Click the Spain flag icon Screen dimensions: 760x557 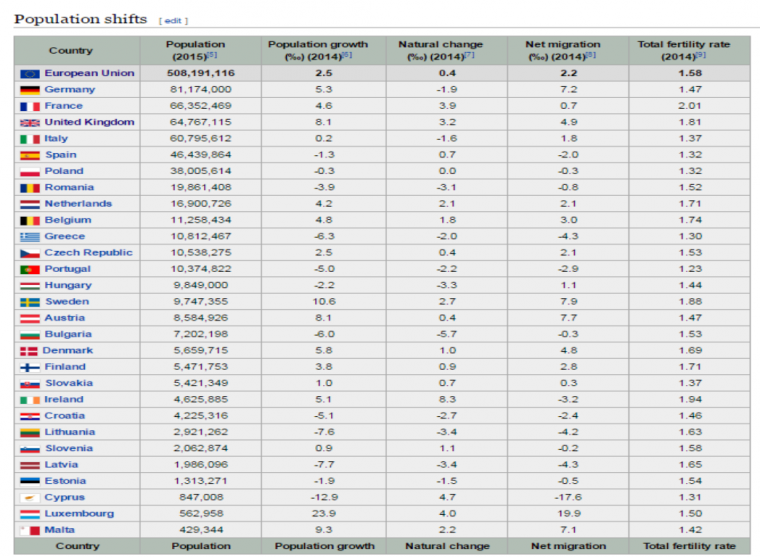click(30, 156)
